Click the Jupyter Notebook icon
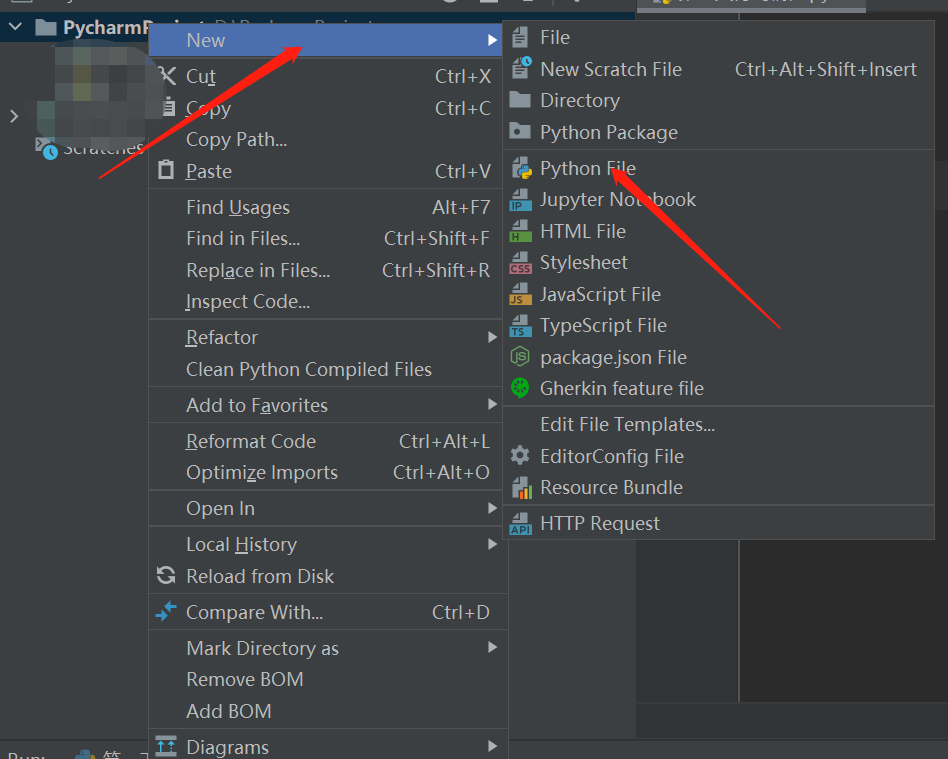This screenshot has height=759, width=948. (520, 200)
